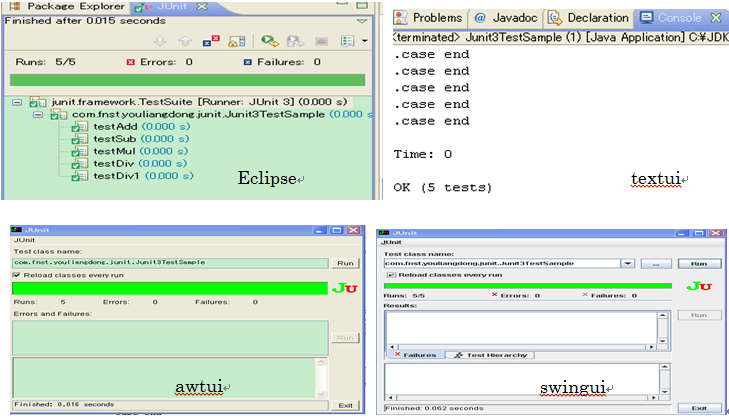Click the Exit button in swingui window

(699, 408)
